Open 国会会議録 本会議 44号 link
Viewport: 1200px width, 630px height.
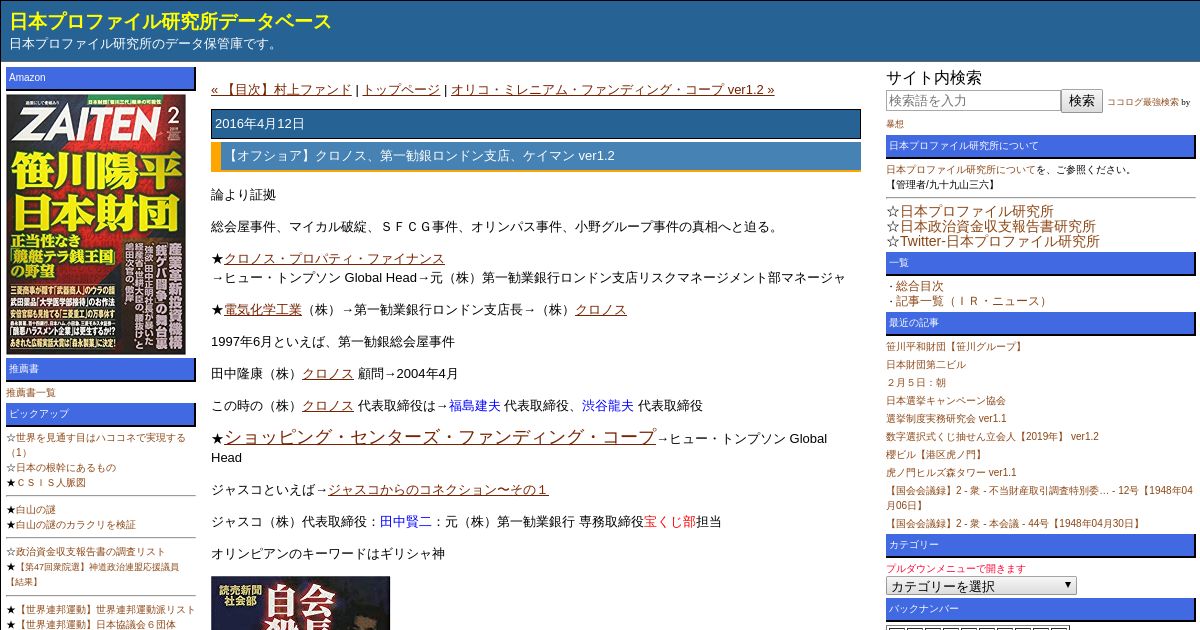coord(1014,523)
